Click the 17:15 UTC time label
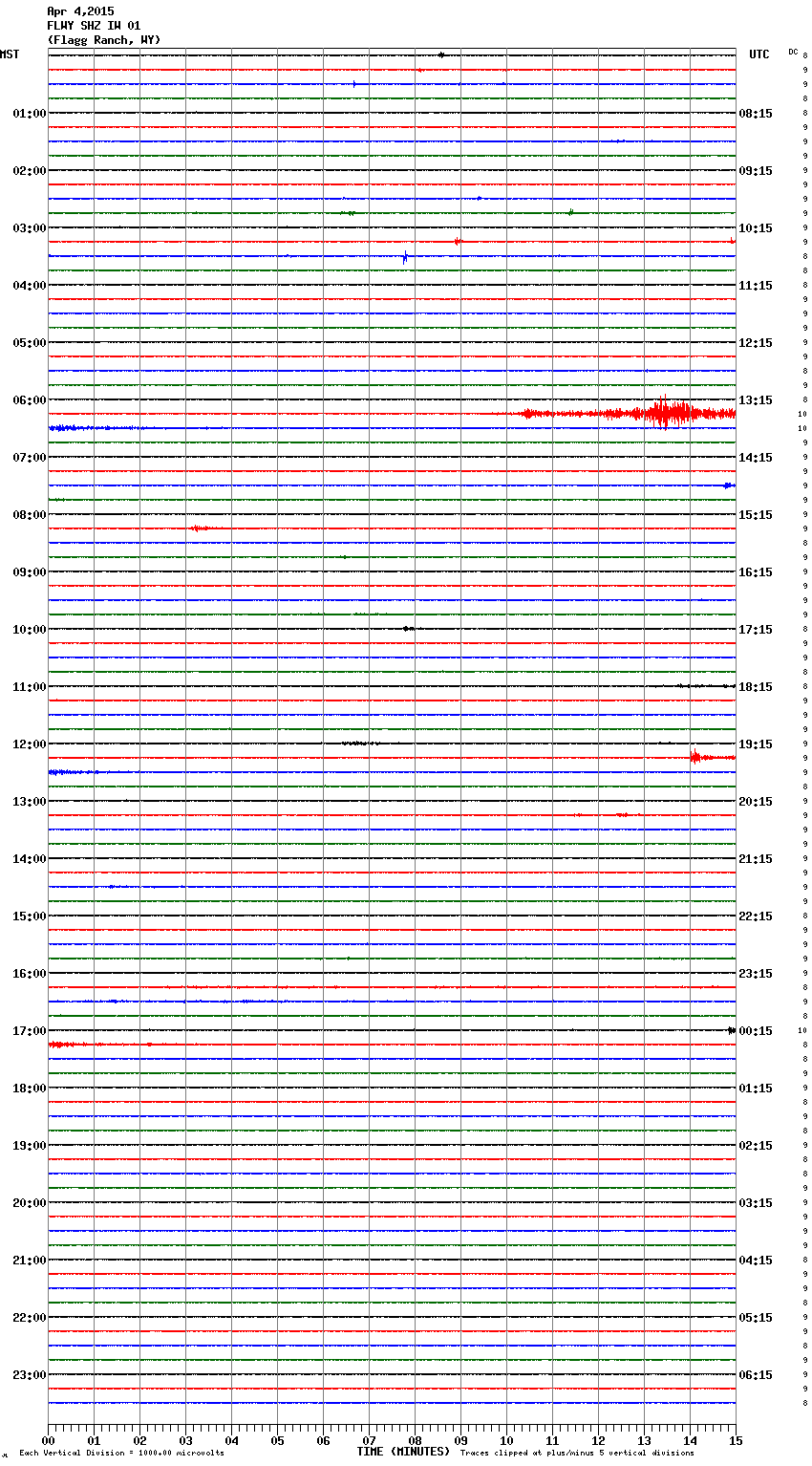812x1466 pixels. click(756, 630)
